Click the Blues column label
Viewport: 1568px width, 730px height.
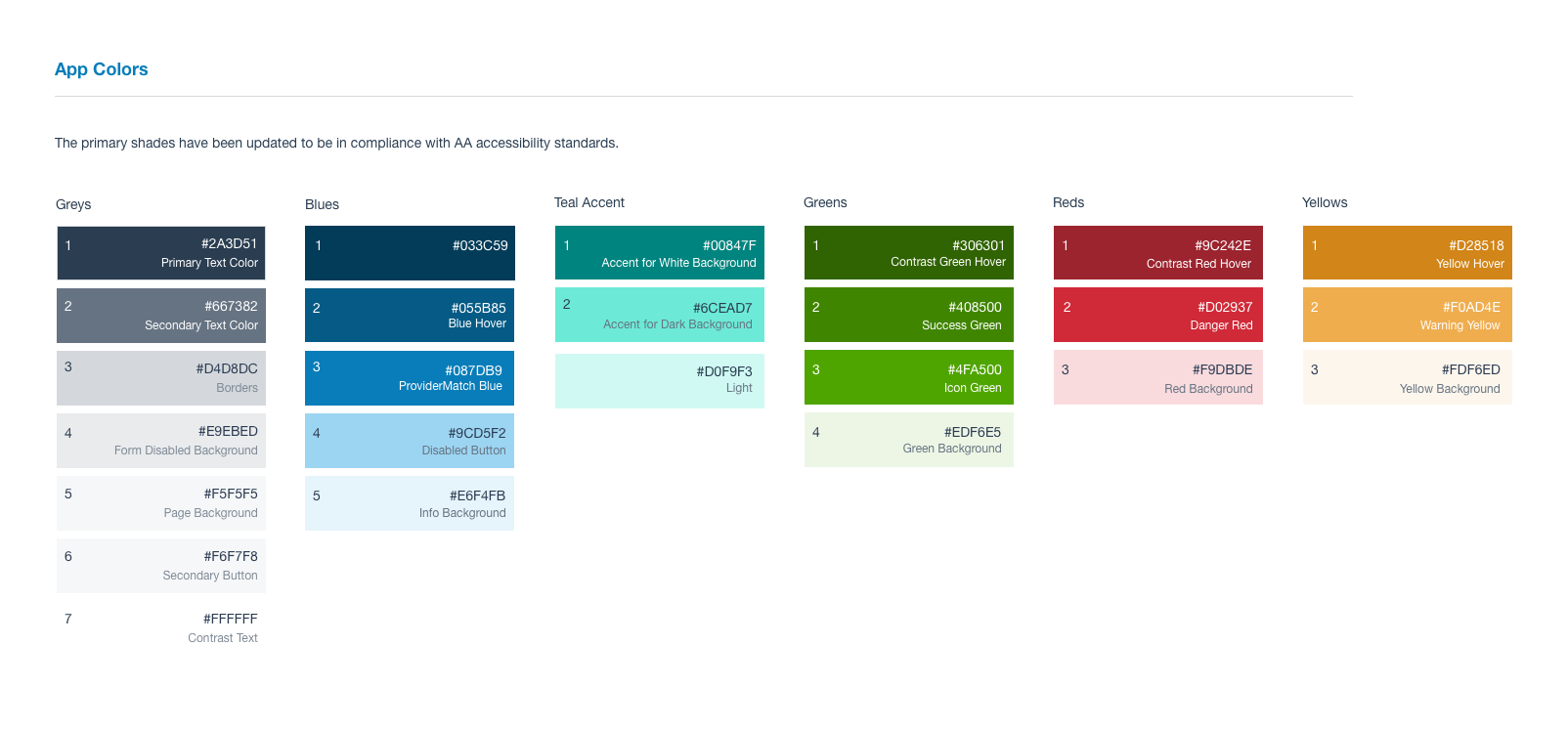click(x=322, y=204)
